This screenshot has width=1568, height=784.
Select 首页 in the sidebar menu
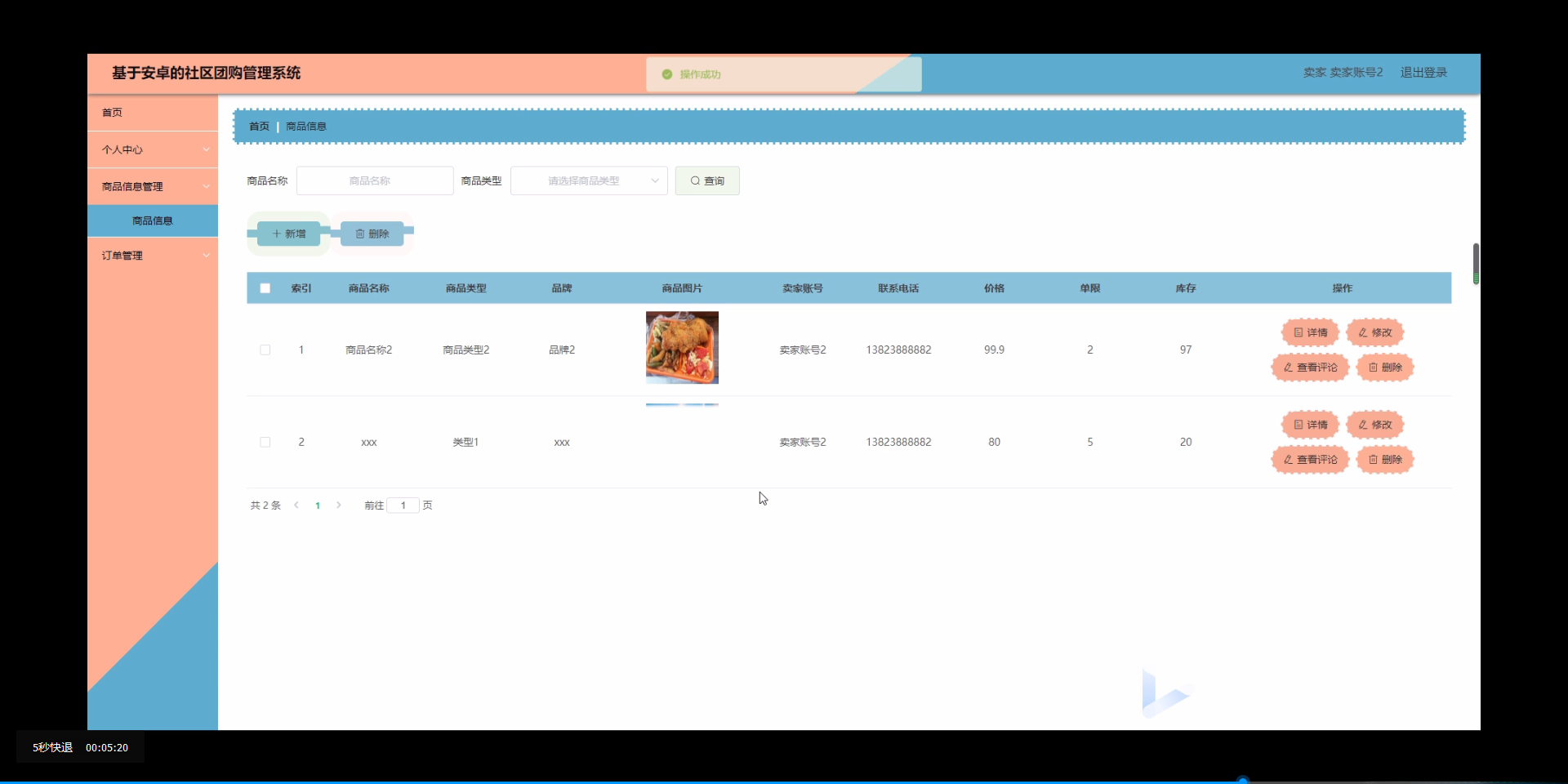113,113
